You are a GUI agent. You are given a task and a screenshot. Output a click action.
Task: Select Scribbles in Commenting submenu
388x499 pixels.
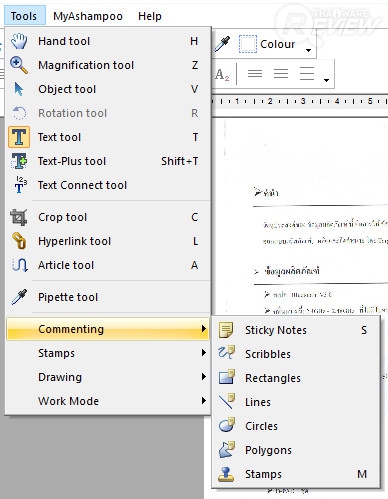pyautogui.click(x=296, y=354)
